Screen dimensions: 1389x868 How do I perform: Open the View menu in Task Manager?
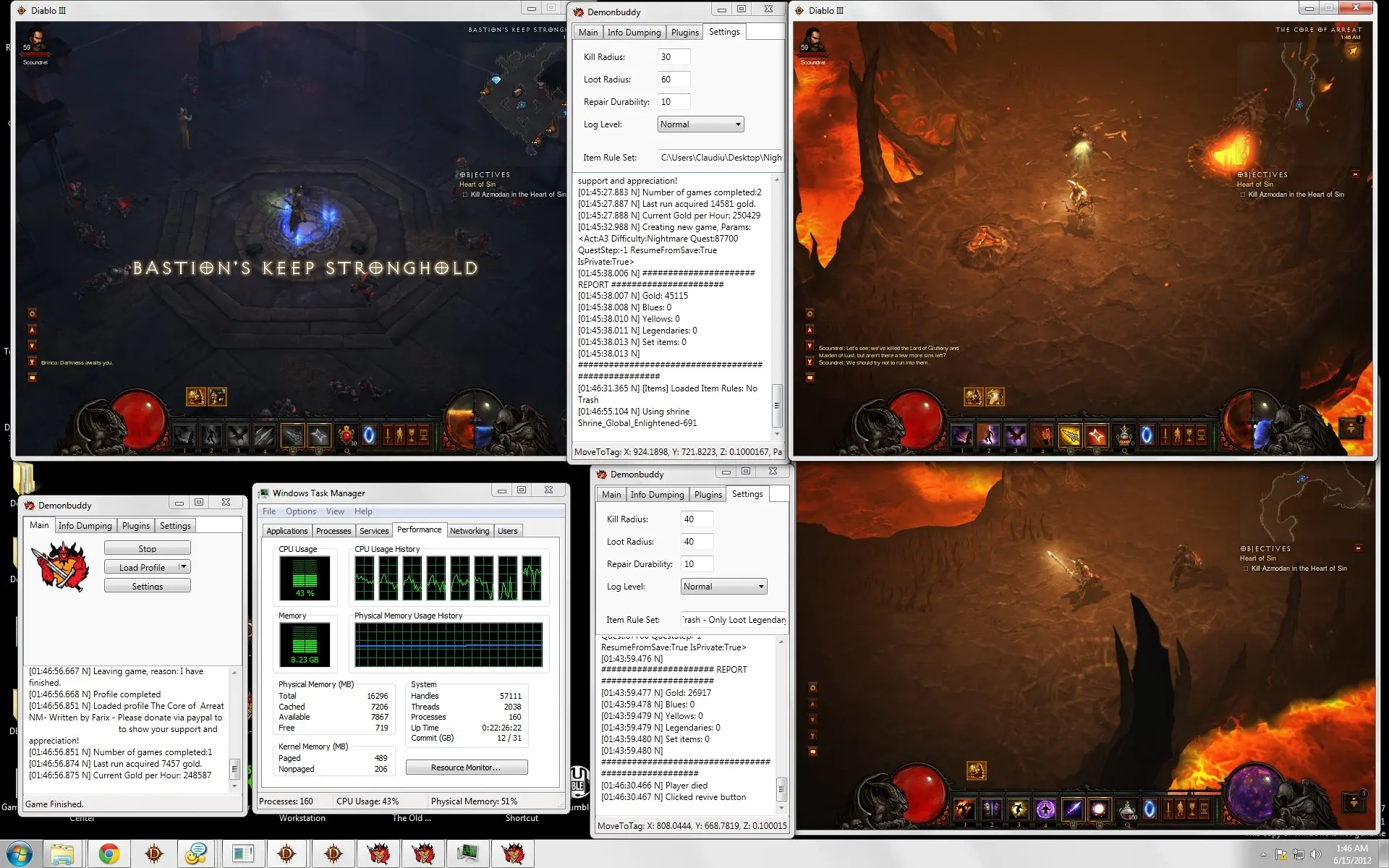[x=335, y=511]
